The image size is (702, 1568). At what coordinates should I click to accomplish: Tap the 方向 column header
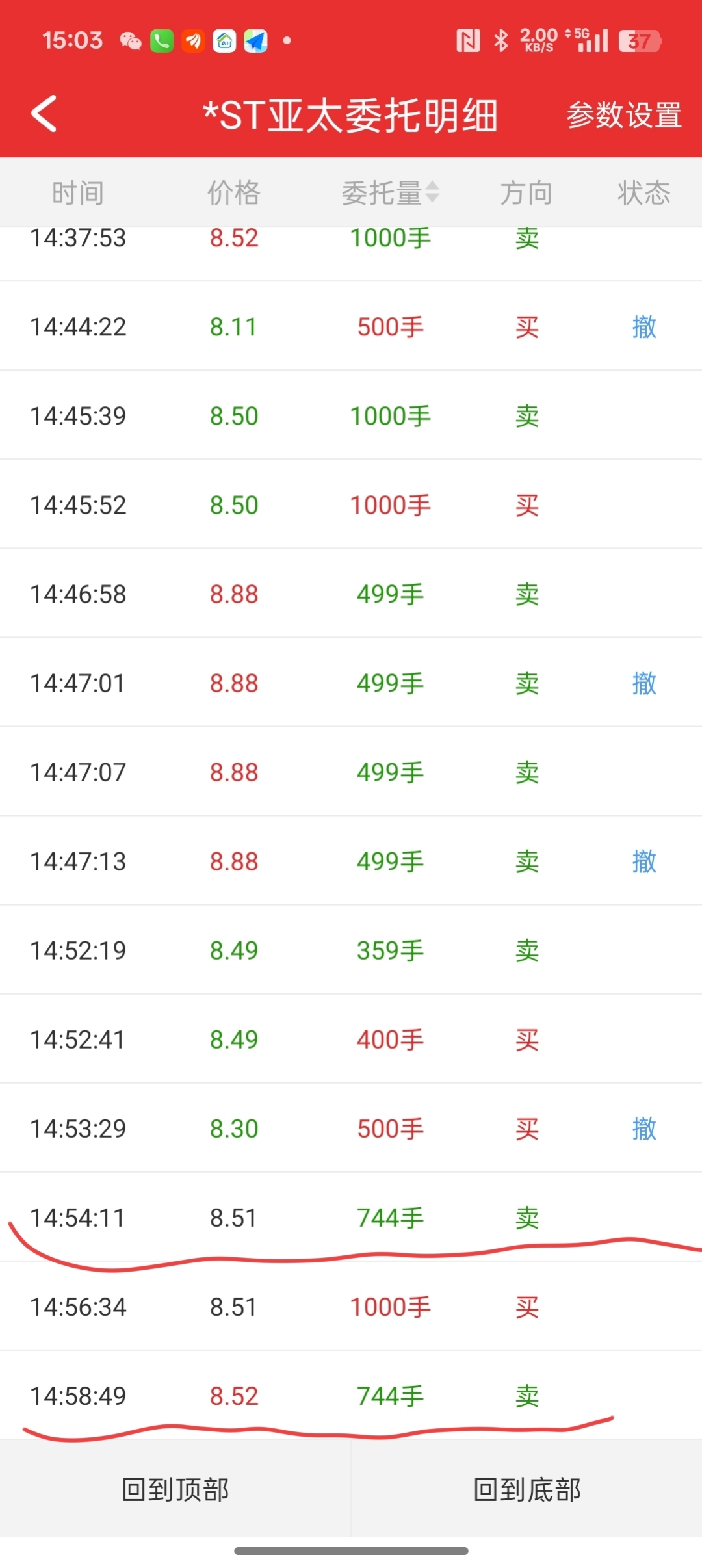526,193
